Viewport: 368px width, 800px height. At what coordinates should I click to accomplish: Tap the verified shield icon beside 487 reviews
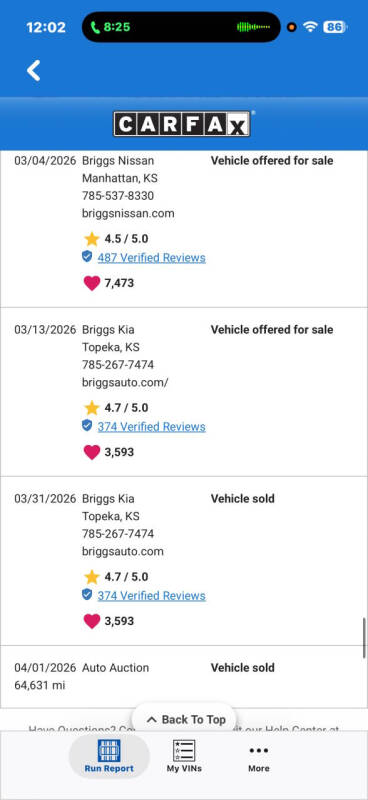(87, 257)
